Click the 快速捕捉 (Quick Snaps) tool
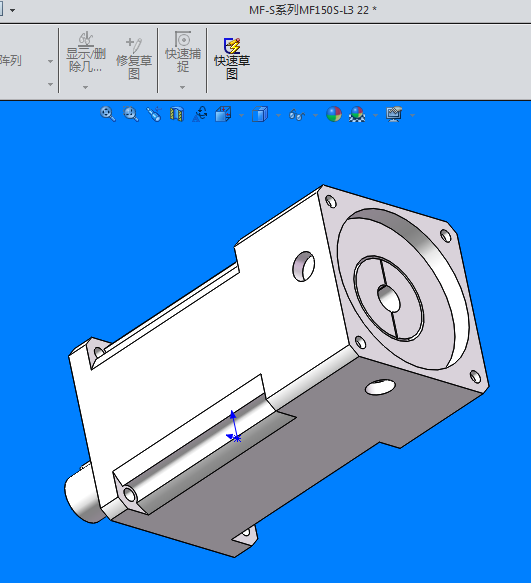 tap(183, 52)
